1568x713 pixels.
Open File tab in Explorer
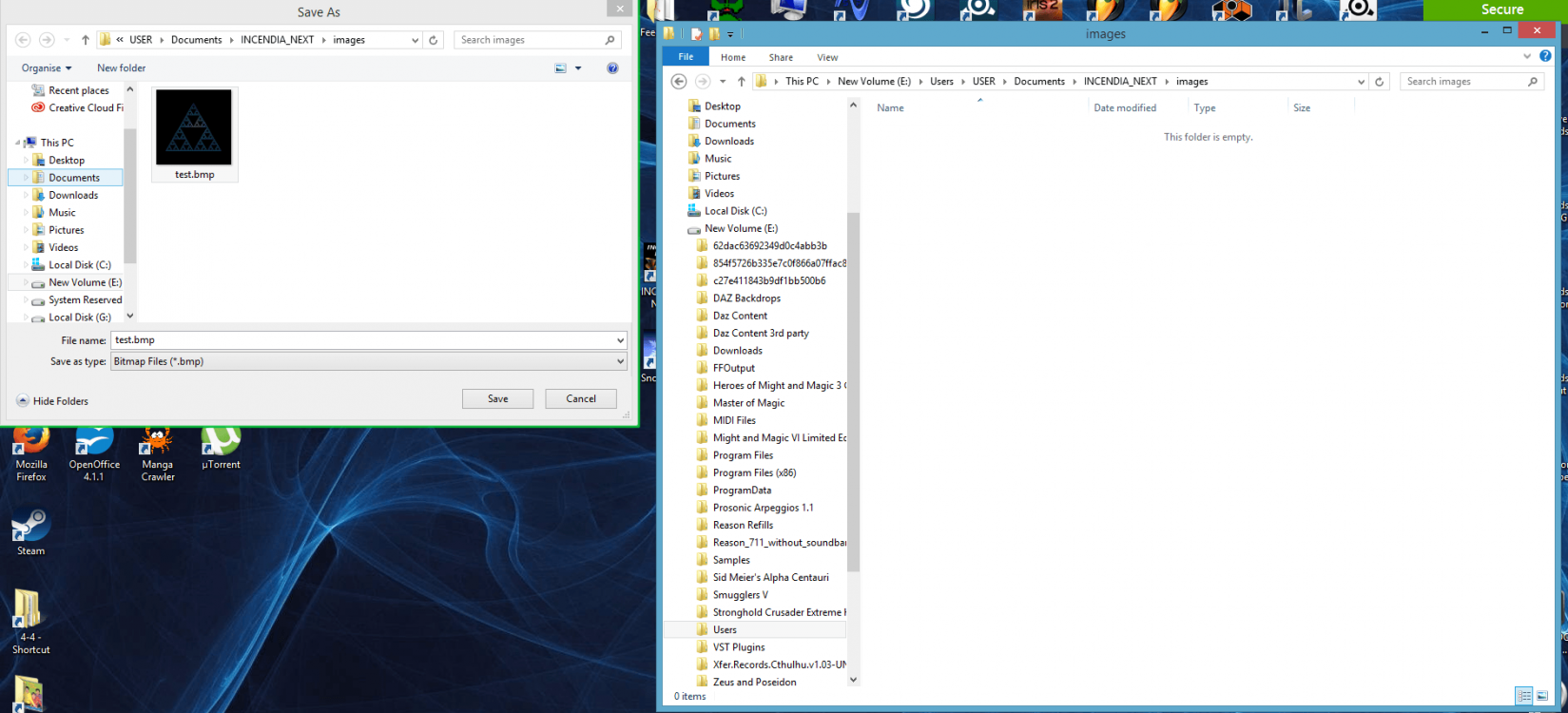(686, 57)
